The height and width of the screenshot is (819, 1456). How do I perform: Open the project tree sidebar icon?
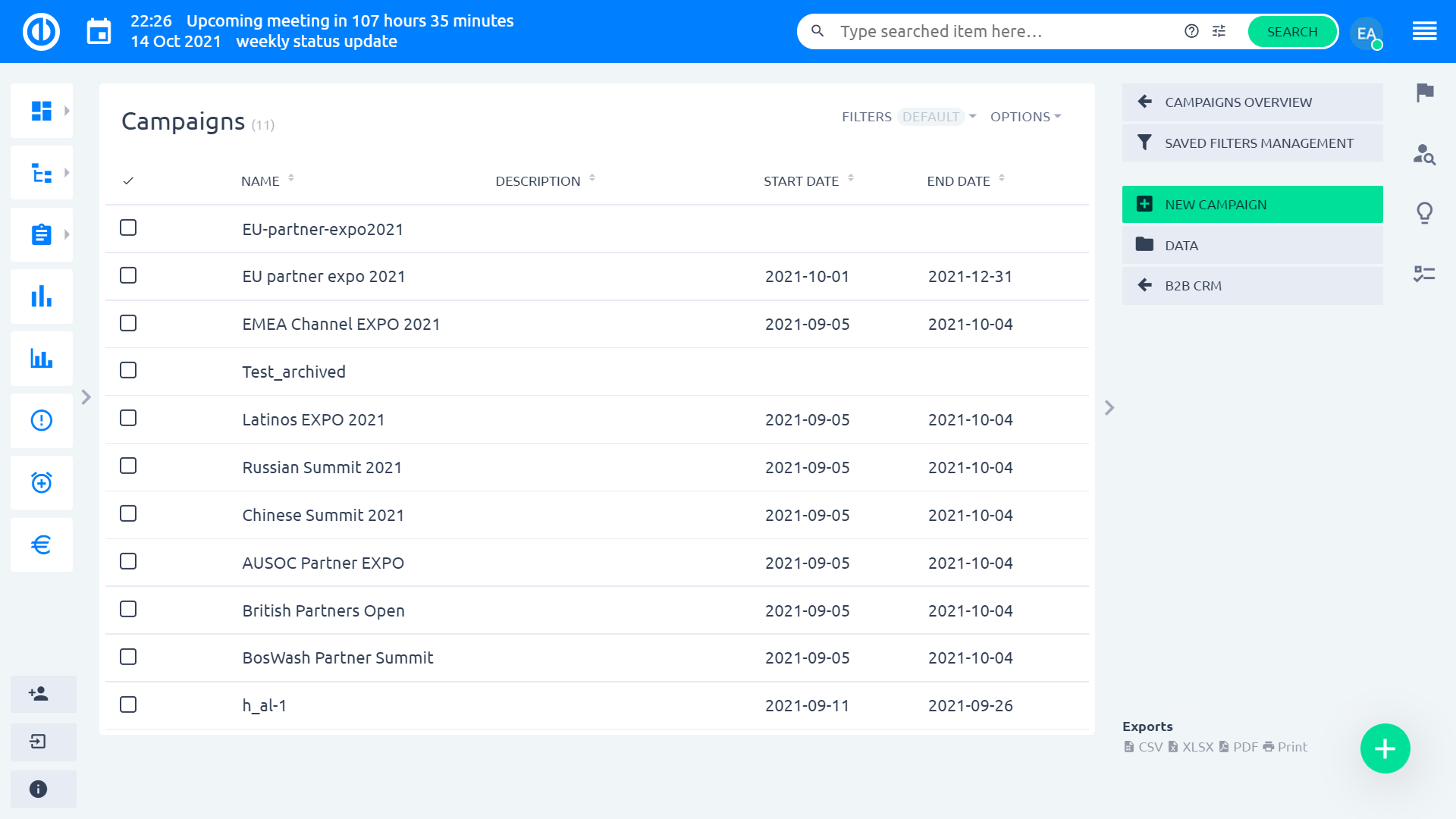(42, 173)
